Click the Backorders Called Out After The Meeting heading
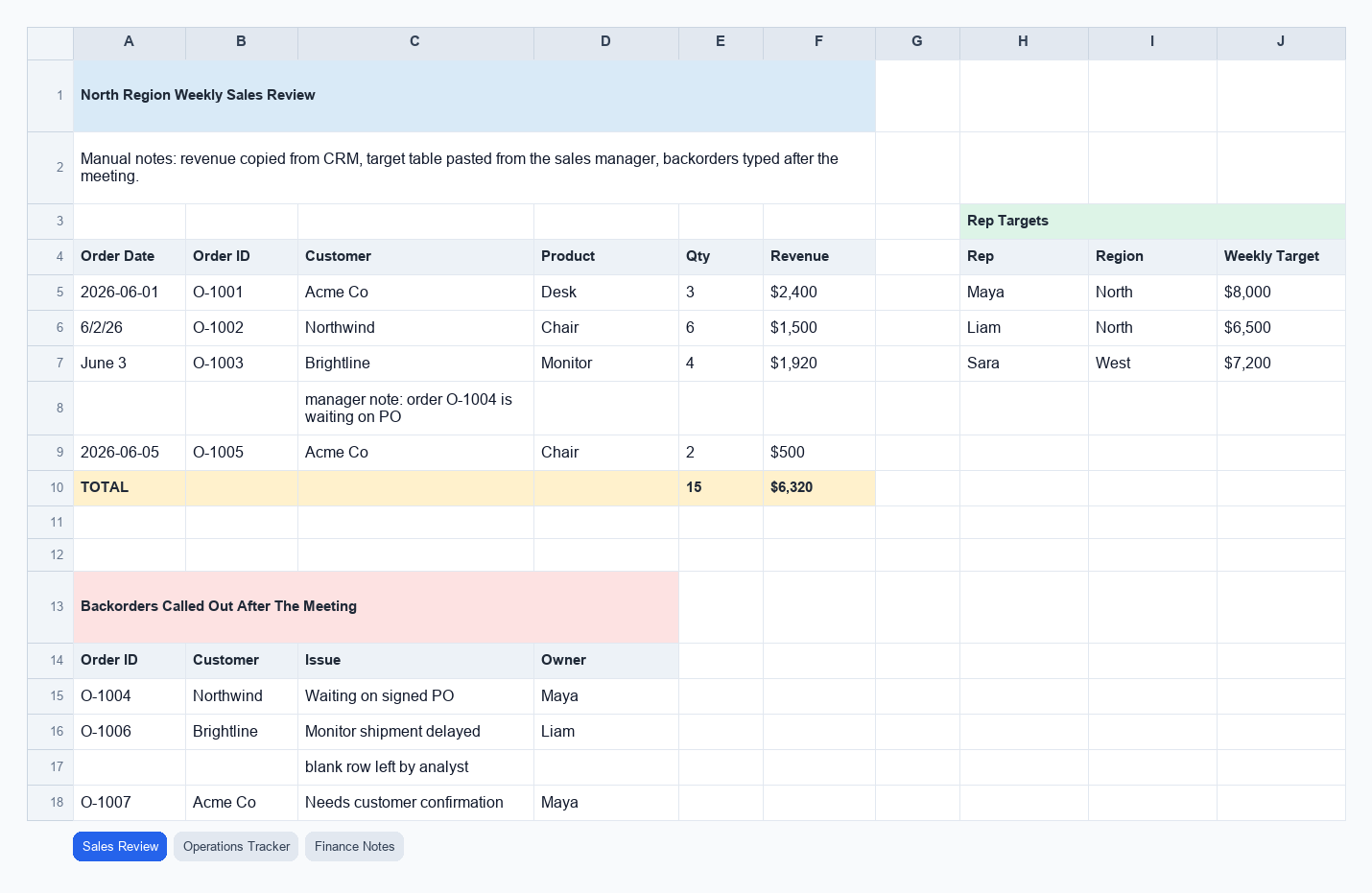The image size is (1372, 893). [x=376, y=607]
